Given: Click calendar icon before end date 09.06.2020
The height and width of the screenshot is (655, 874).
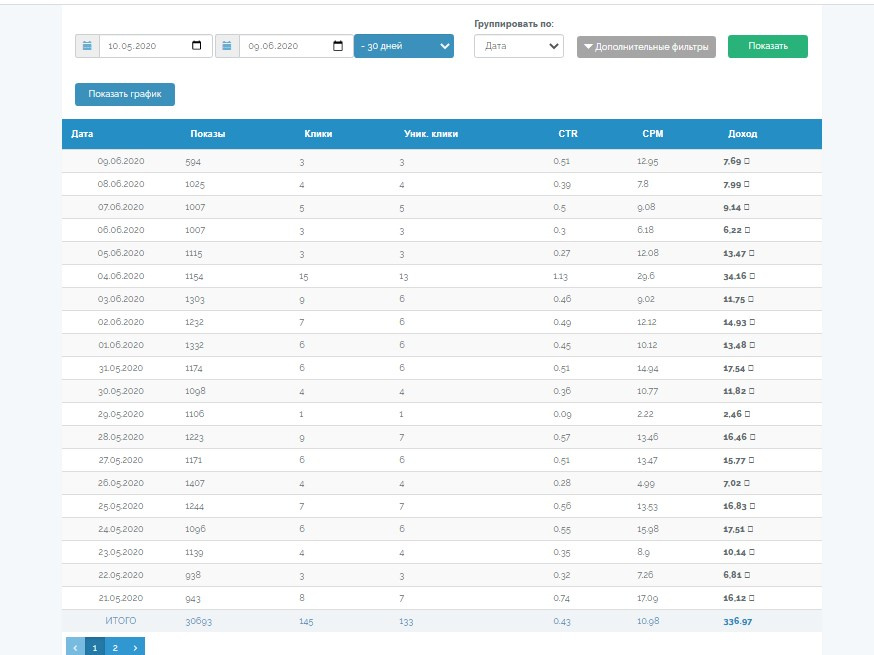Looking at the screenshot, I should tap(228, 46).
